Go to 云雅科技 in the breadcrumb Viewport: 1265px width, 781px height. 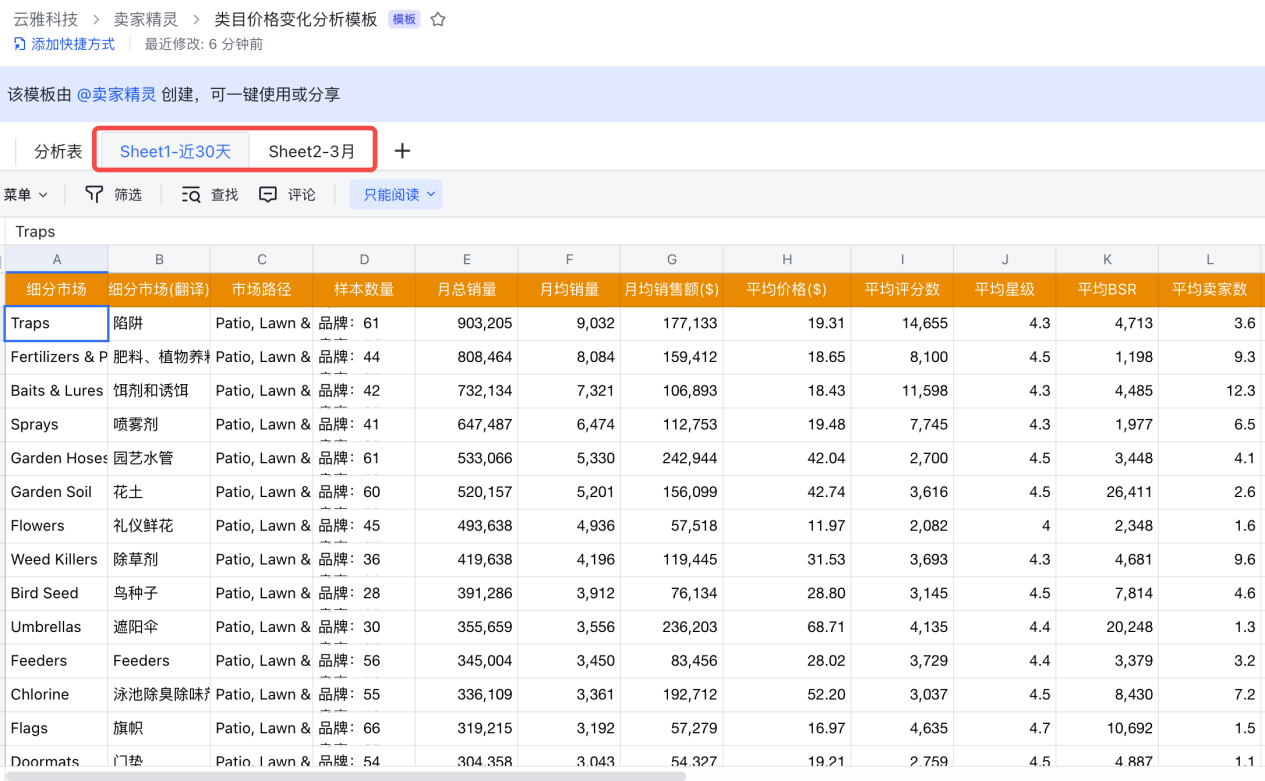(45, 20)
